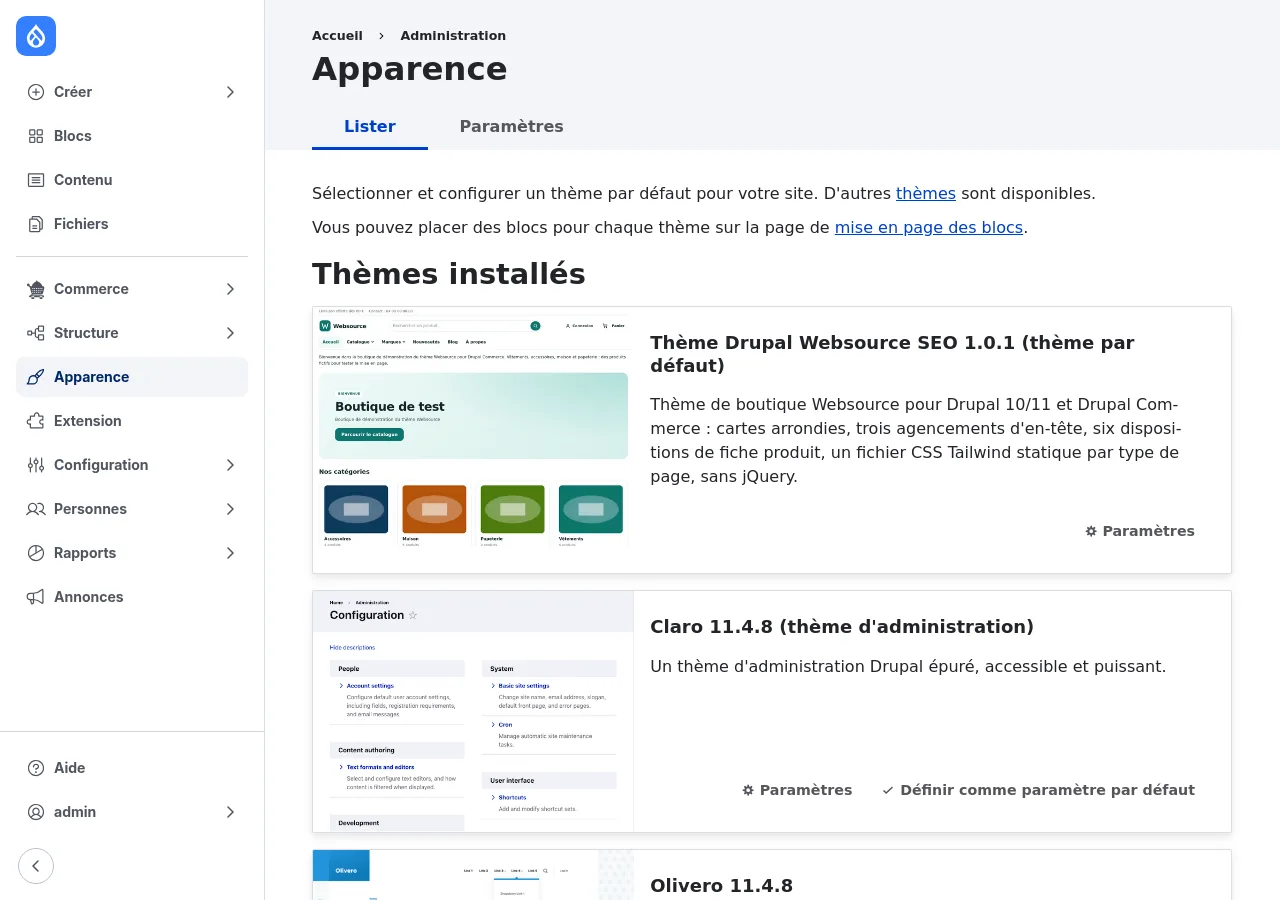
Task: Expand the Créer submenu chevron
Action: point(230,92)
